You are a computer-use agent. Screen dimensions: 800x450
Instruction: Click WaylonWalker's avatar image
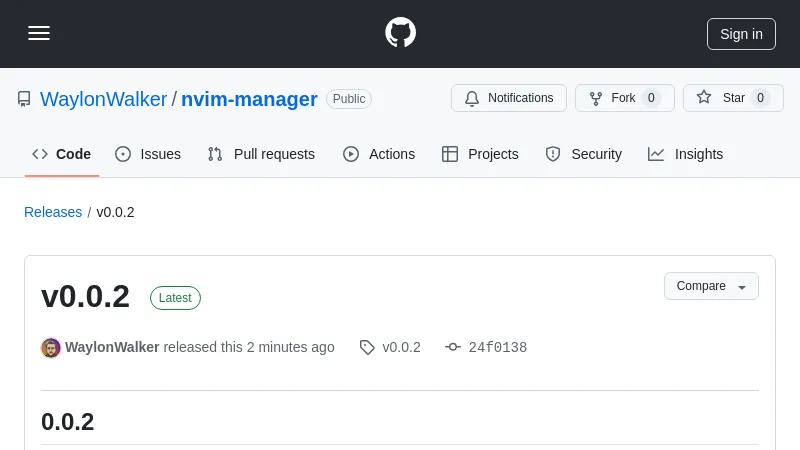pos(50,348)
